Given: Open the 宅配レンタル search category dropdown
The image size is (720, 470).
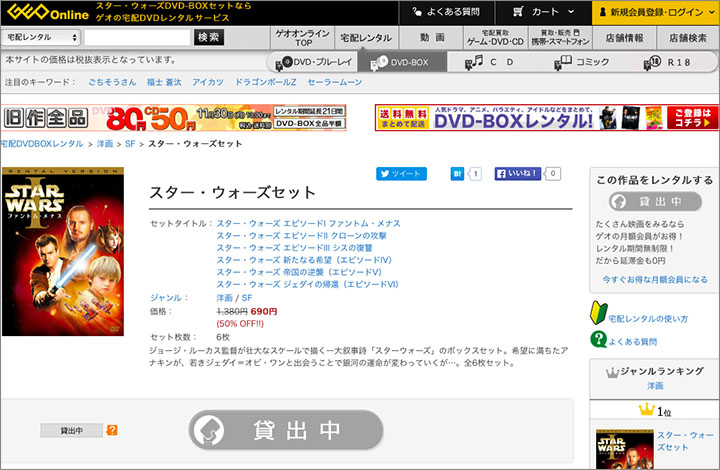Looking at the screenshot, I should (x=41, y=37).
